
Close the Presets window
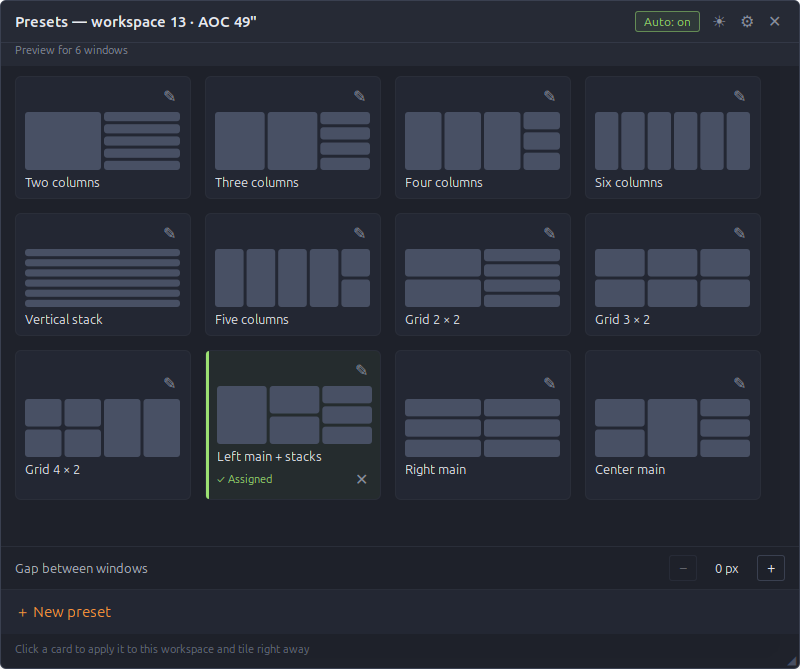coord(774,21)
